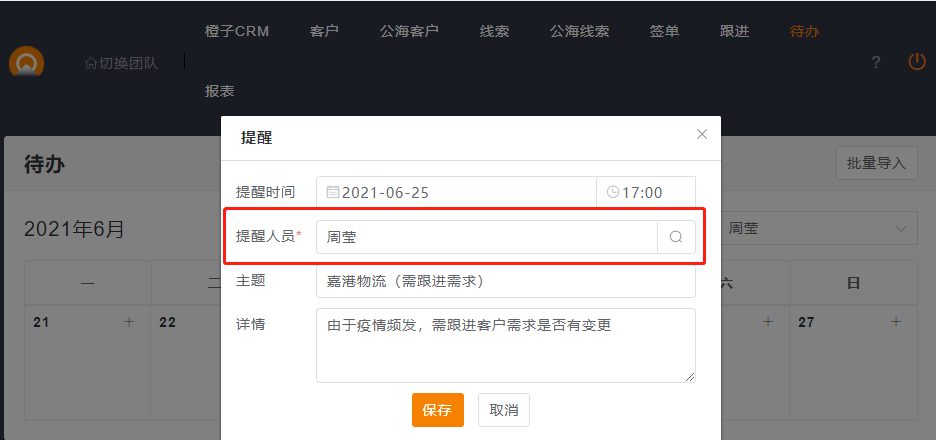Screen dimensions: 936x440
Task: Add a to-do on day 27
Action: click(896, 322)
